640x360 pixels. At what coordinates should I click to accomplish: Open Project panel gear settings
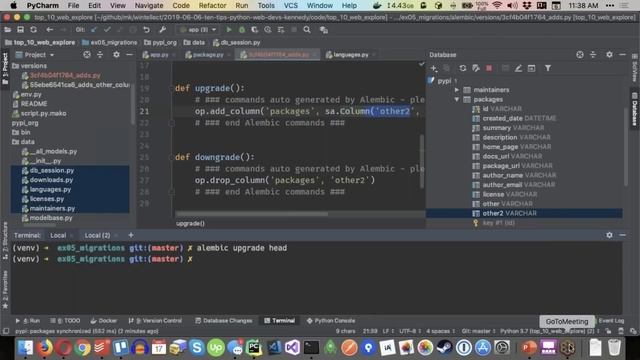pyautogui.click(x=116, y=54)
